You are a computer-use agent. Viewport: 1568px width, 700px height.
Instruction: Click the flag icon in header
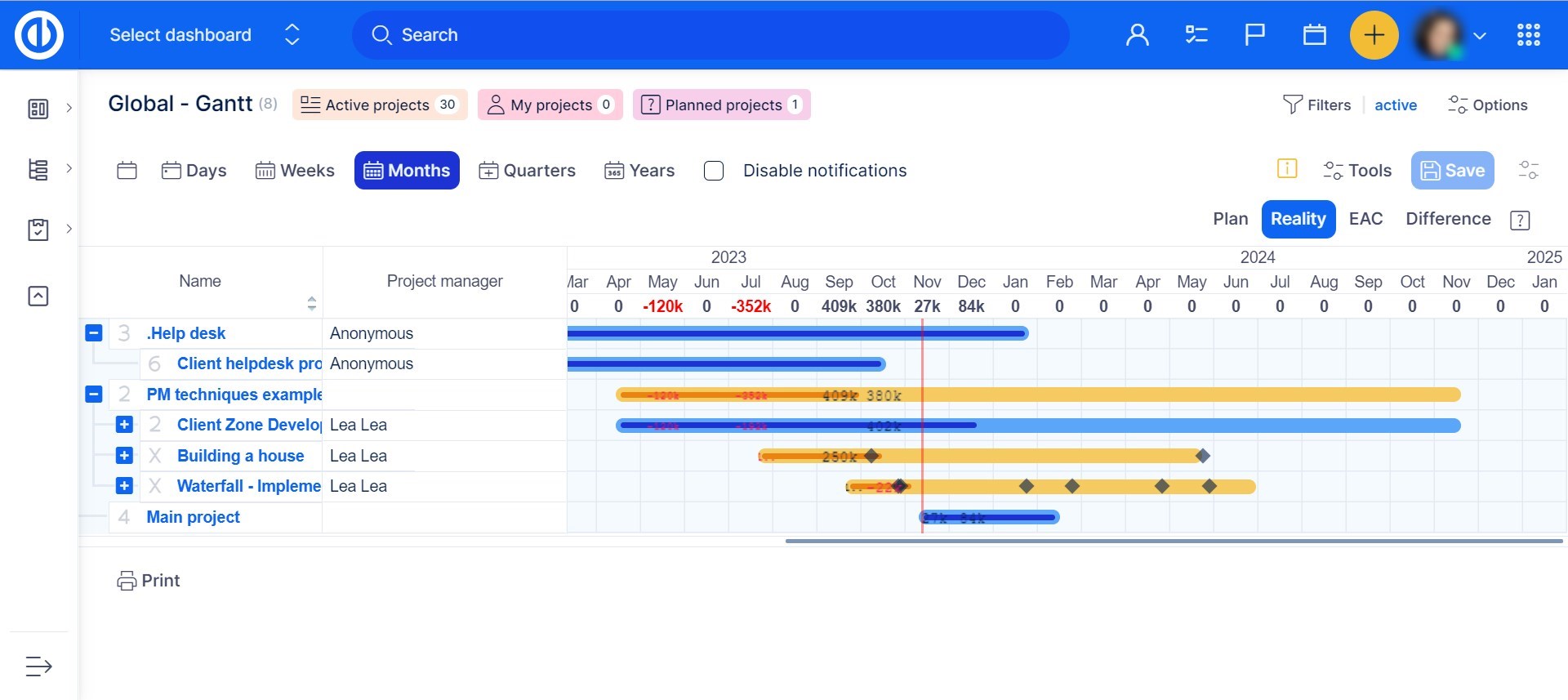click(1254, 35)
